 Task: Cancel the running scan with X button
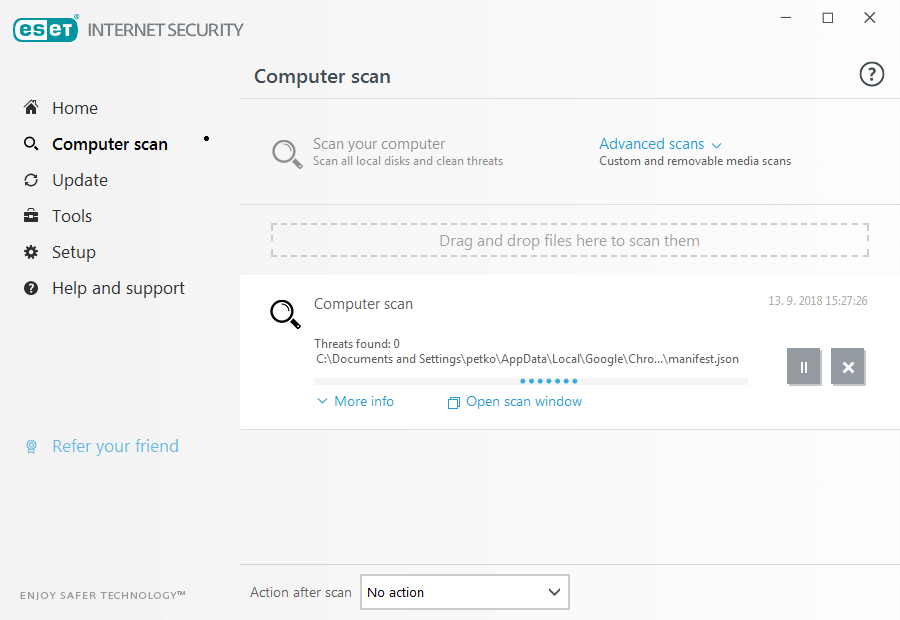848,367
